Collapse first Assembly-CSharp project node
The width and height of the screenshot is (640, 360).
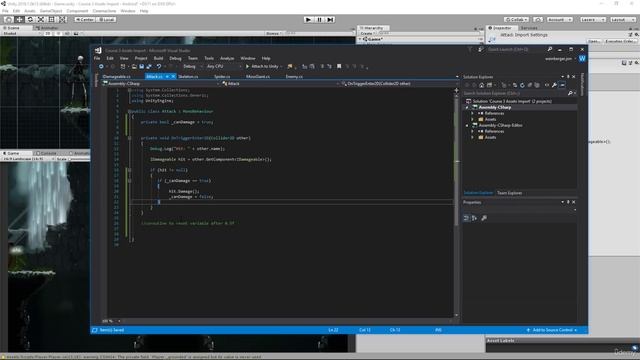coord(467,107)
